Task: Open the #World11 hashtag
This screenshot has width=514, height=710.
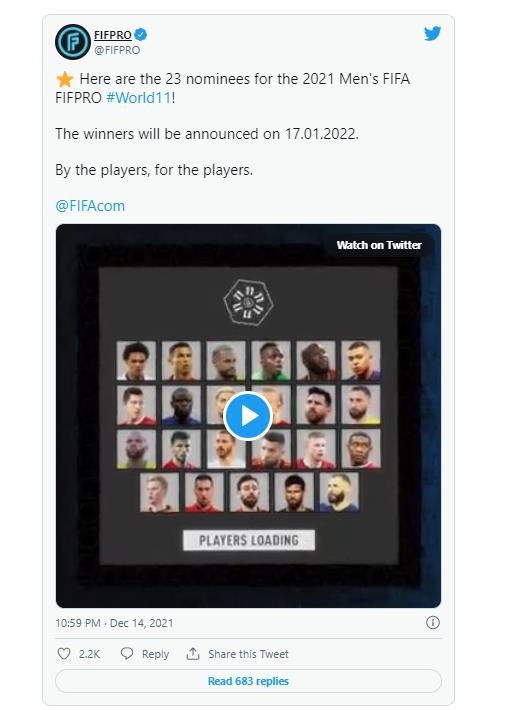Action: 139,98
